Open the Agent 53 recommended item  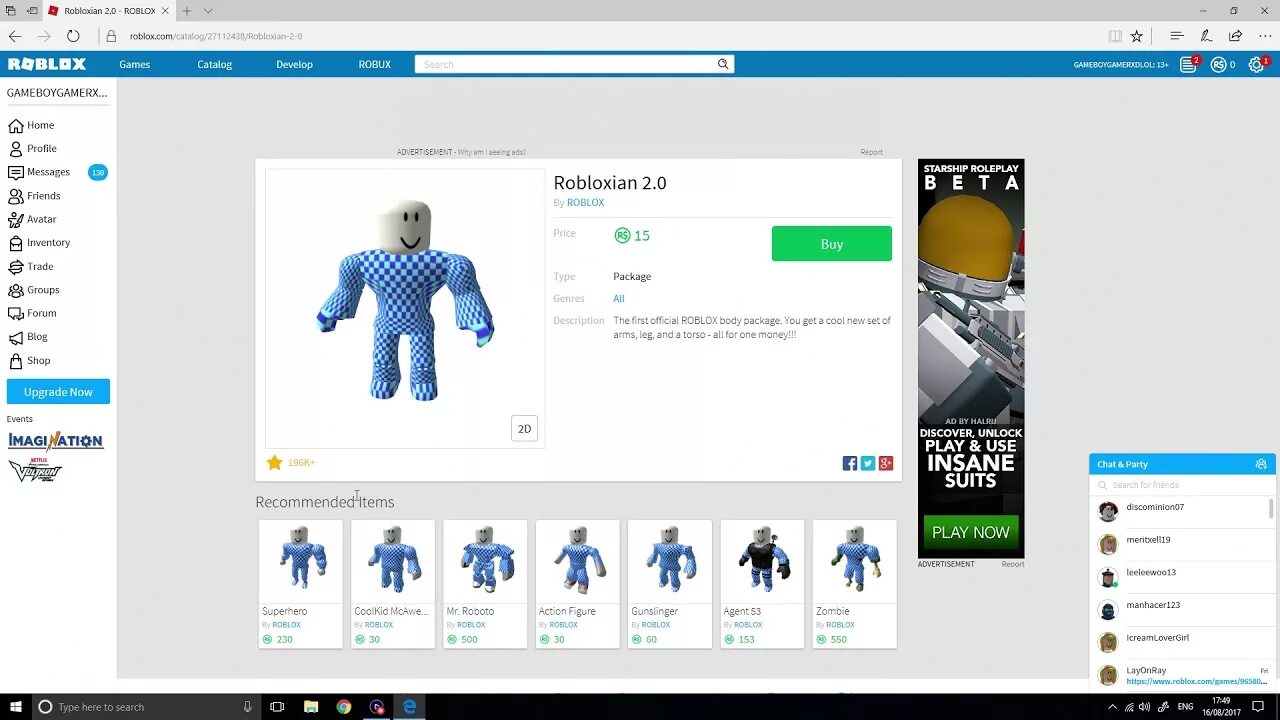point(762,584)
